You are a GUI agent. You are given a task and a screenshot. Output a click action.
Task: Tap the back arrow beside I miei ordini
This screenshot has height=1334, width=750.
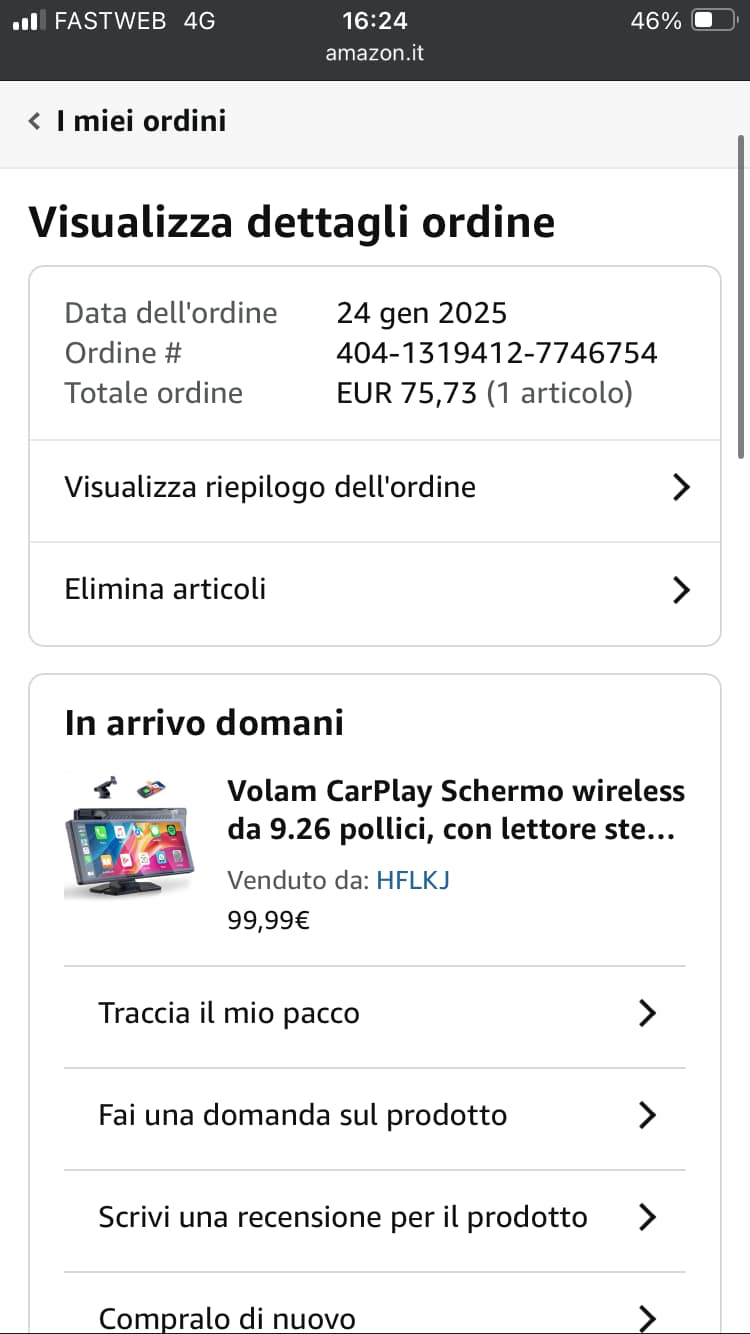click(x=35, y=122)
